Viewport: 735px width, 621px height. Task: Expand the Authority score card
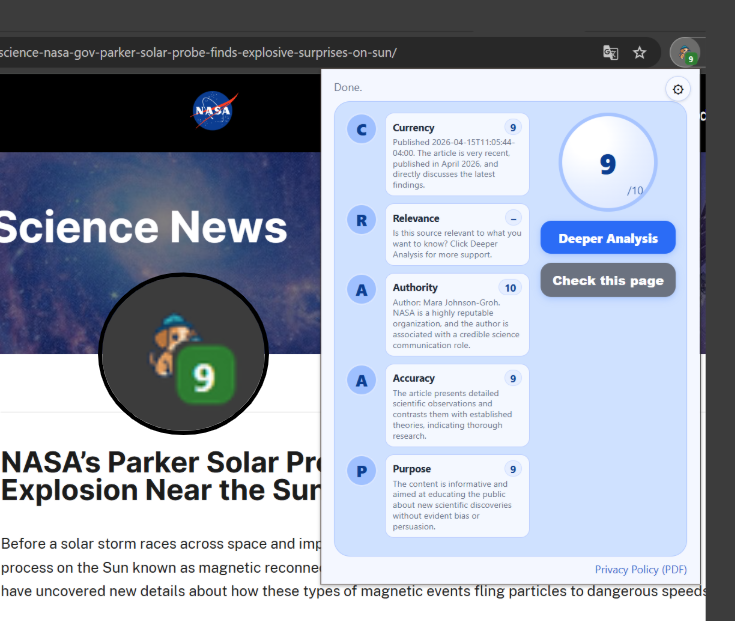(x=456, y=315)
